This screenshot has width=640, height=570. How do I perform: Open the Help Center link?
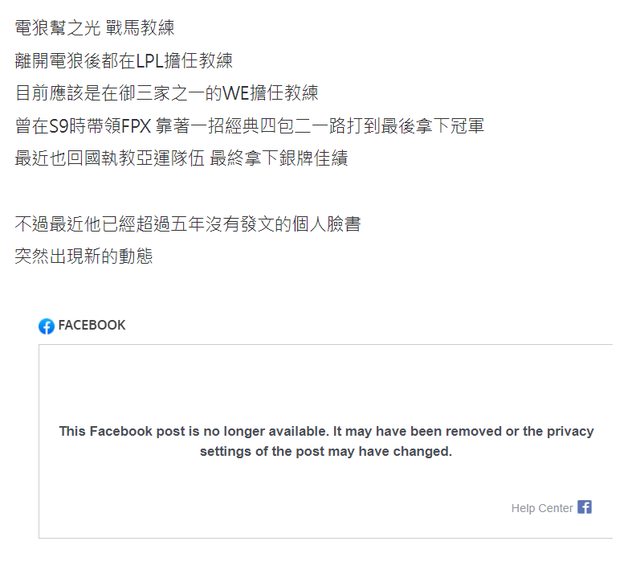pos(542,508)
